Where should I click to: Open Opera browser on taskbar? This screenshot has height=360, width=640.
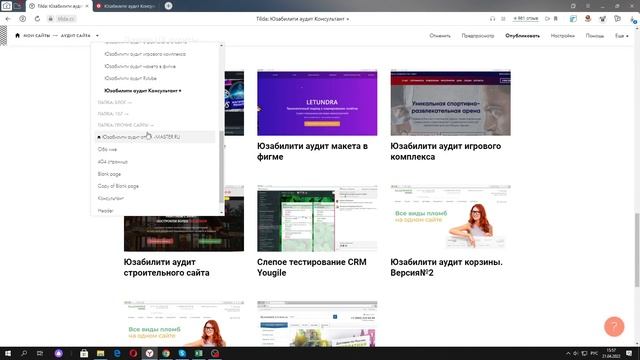coord(133,353)
